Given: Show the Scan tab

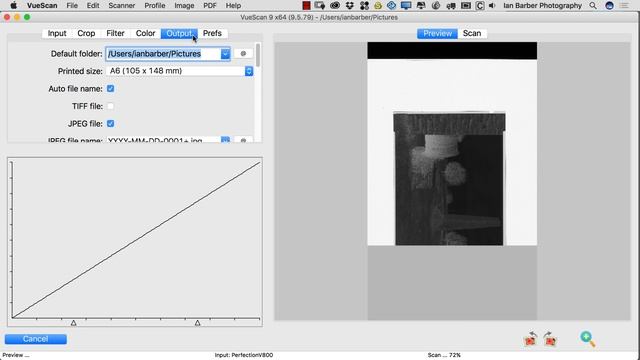Looking at the screenshot, I should (x=472, y=33).
